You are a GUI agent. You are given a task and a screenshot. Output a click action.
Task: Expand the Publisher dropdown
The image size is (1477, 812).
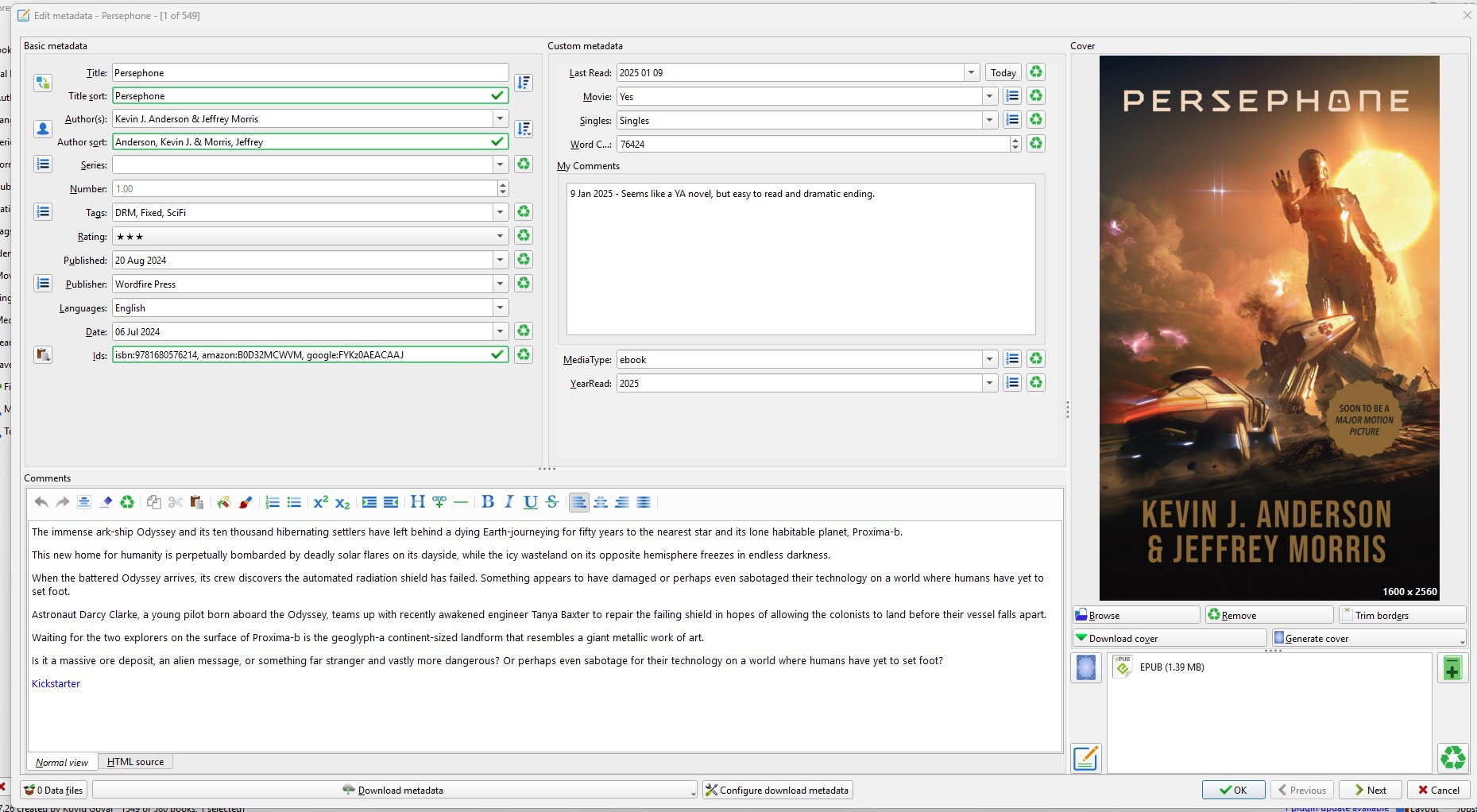[500, 284]
